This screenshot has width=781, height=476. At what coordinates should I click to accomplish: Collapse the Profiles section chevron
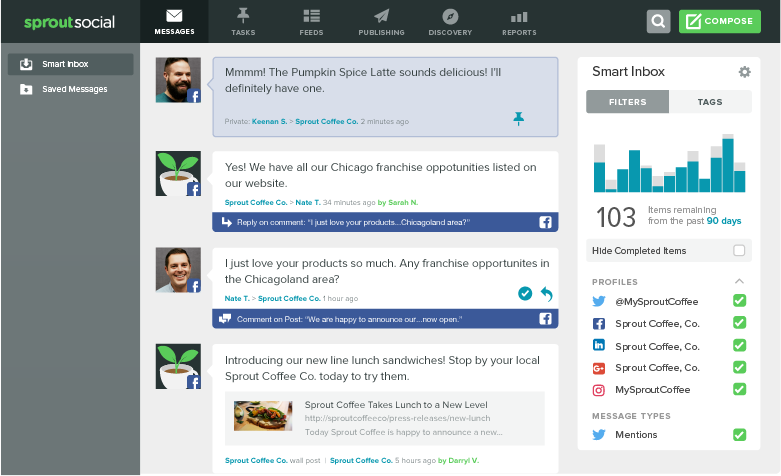click(x=739, y=281)
